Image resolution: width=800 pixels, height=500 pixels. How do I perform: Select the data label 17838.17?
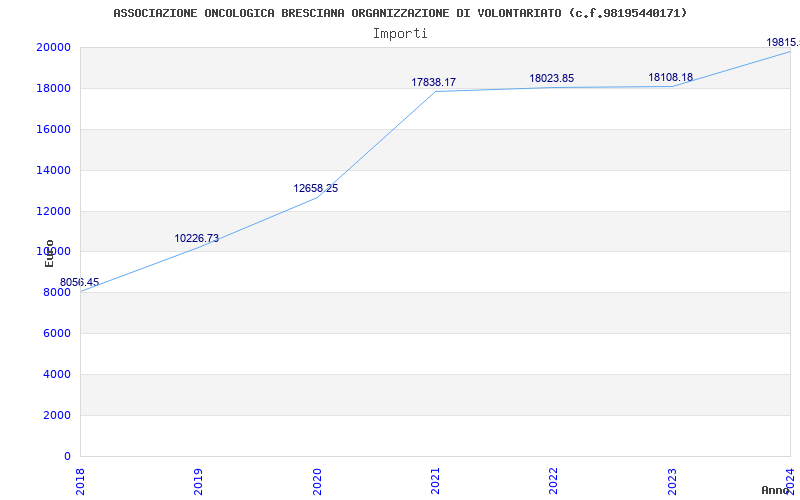click(434, 82)
